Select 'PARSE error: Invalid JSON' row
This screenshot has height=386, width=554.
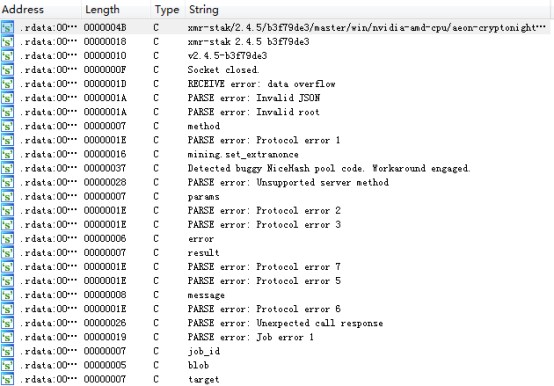pos(276,98)
